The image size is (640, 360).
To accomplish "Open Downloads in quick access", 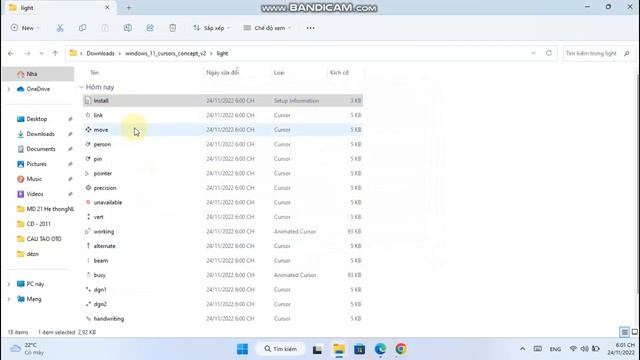I will point(39,134).
